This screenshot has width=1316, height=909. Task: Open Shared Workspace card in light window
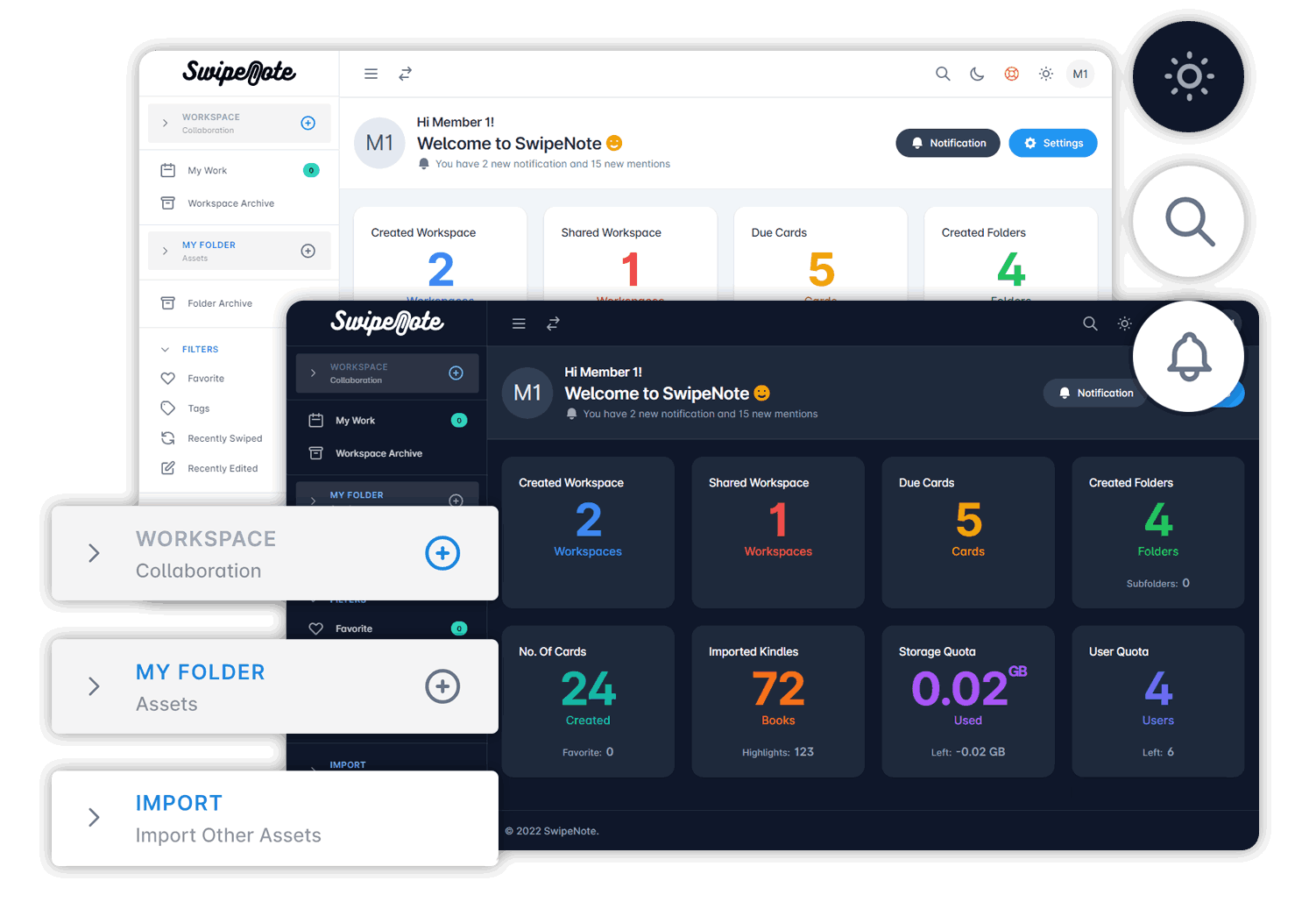click(x=631, y=254)
